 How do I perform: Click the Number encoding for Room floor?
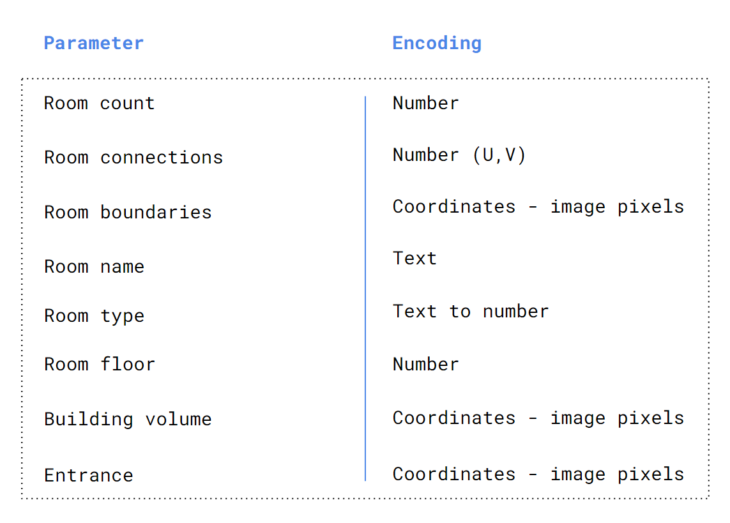(x=425, y=364)
